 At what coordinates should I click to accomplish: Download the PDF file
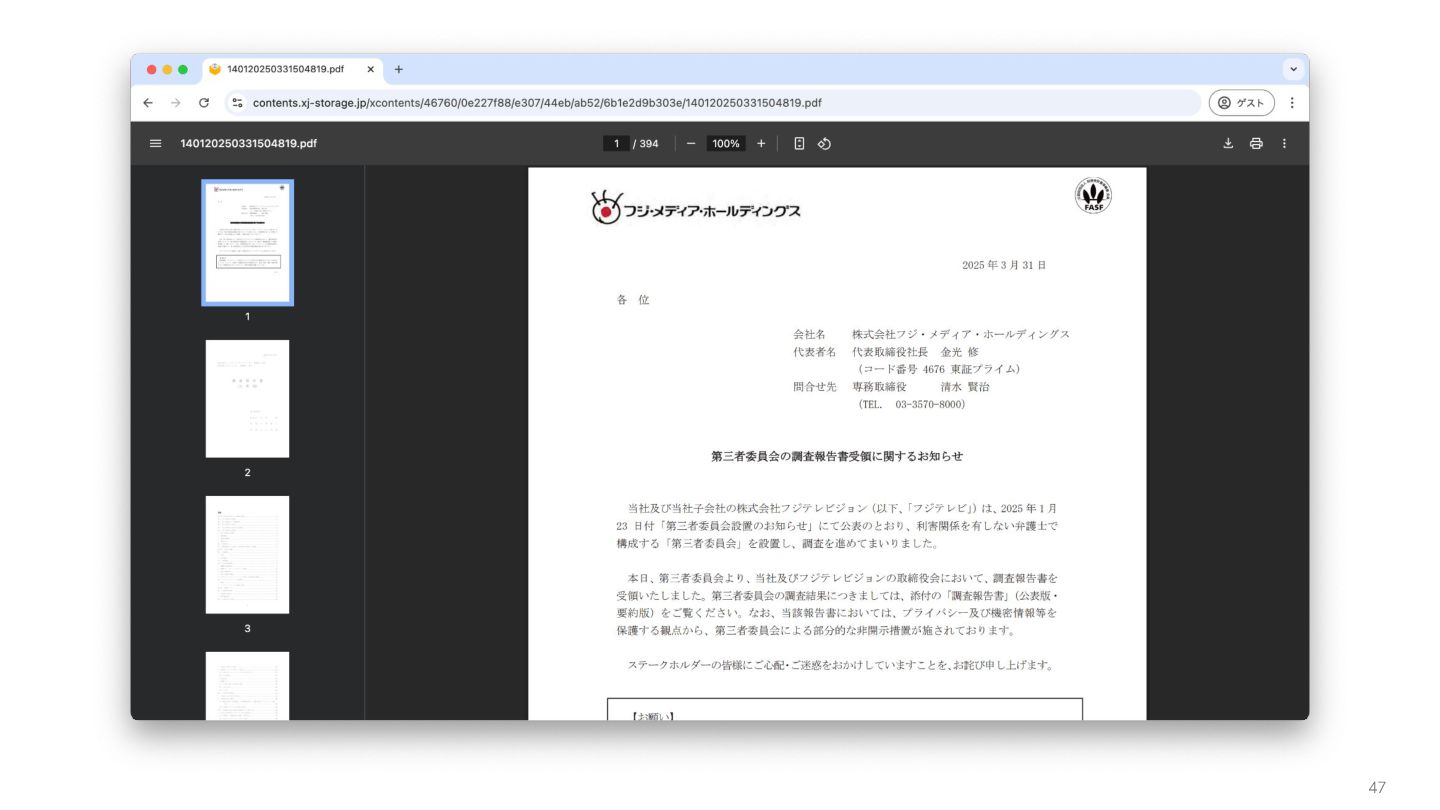coord(1228,143)
